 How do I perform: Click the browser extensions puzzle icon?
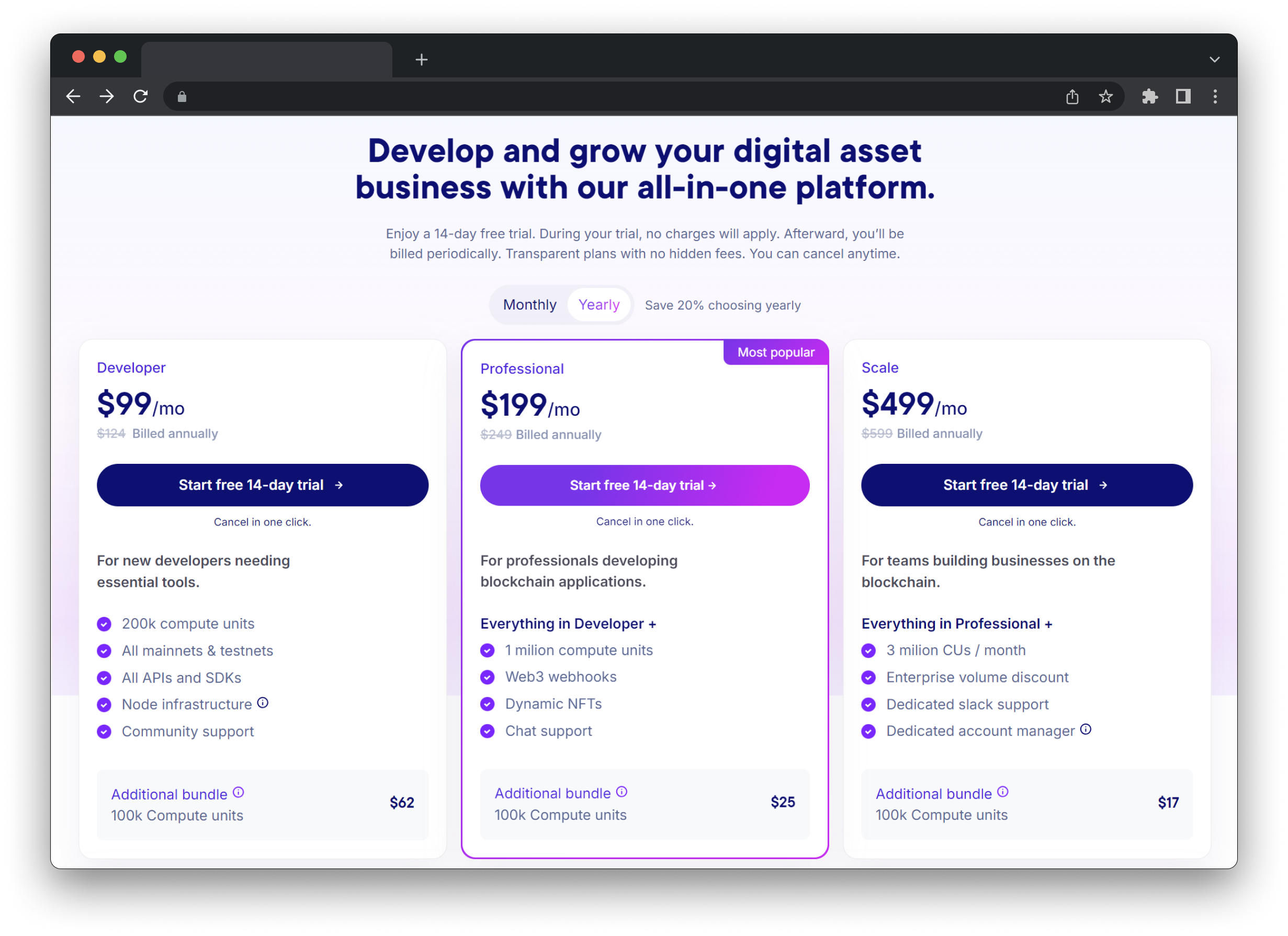[1150, 97]
